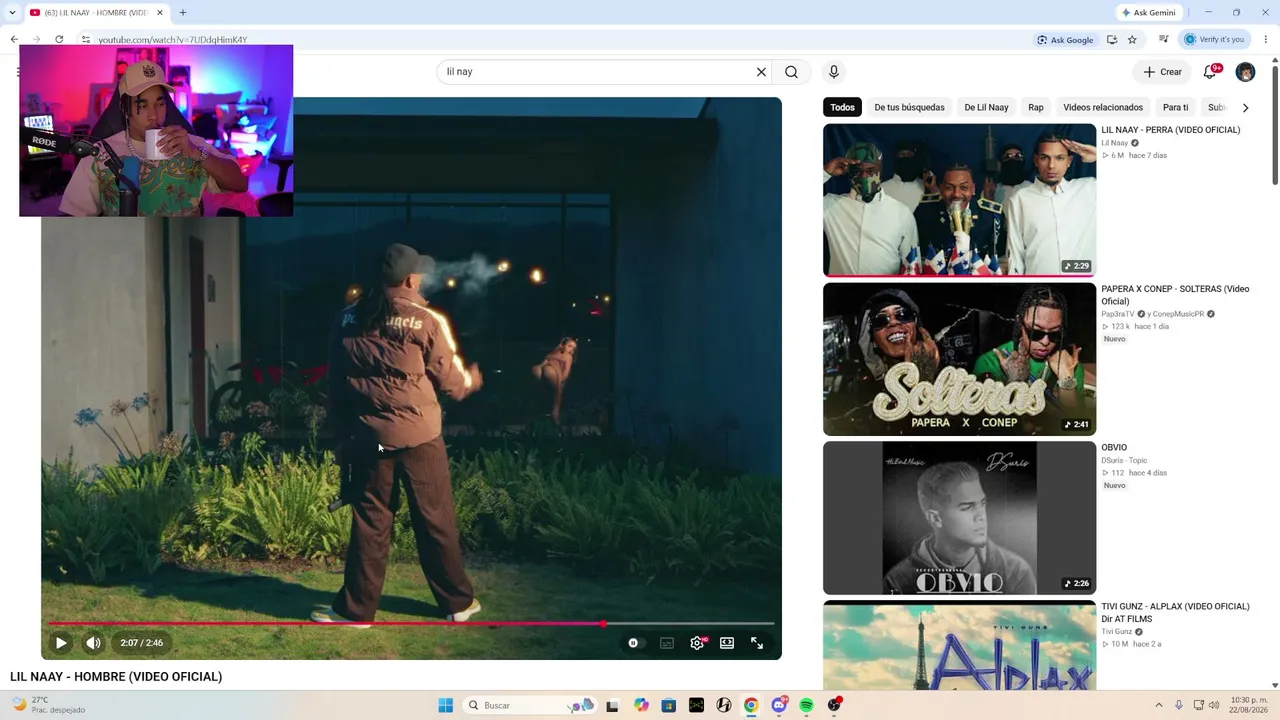Select the Rap filter chip
This screenshot has height=720, width=1280.
pyautogui.click(x=1036, y=107)
